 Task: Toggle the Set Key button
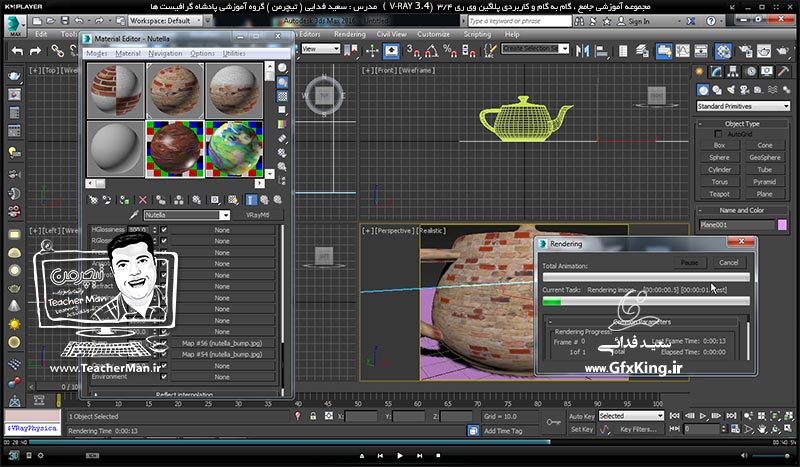582,429
